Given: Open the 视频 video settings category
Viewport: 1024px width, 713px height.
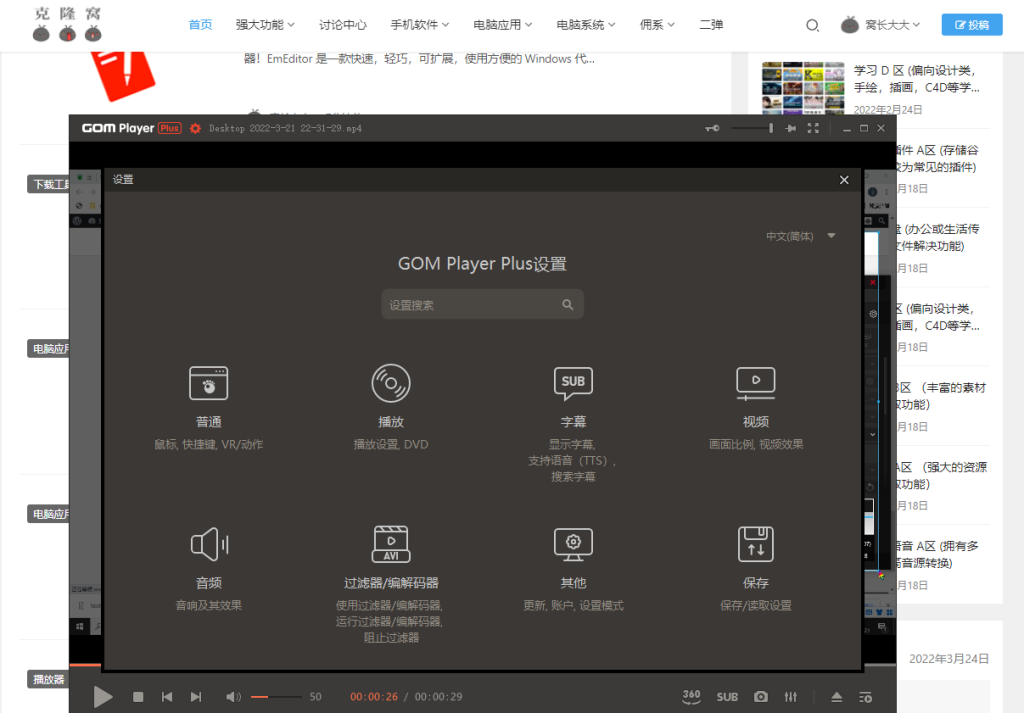Looking at the screenshot, I should tap(756, 409).
